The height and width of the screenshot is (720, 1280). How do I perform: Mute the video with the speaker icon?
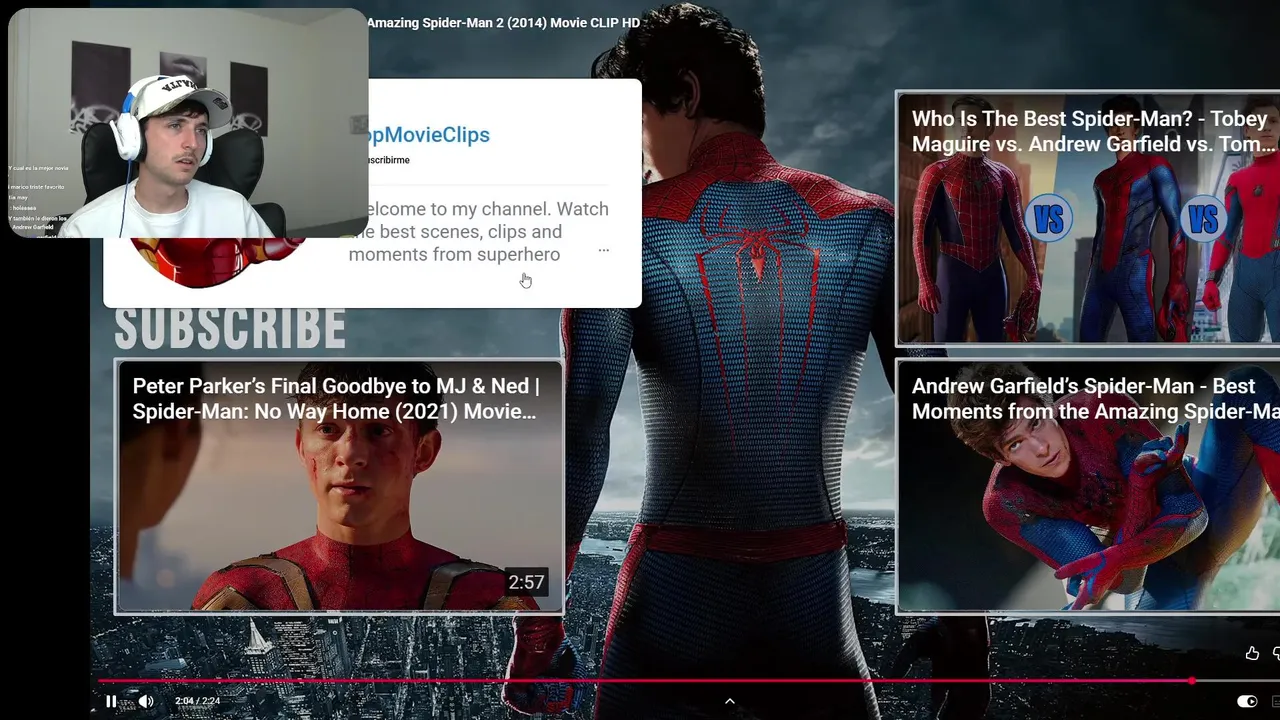(146, 701)
